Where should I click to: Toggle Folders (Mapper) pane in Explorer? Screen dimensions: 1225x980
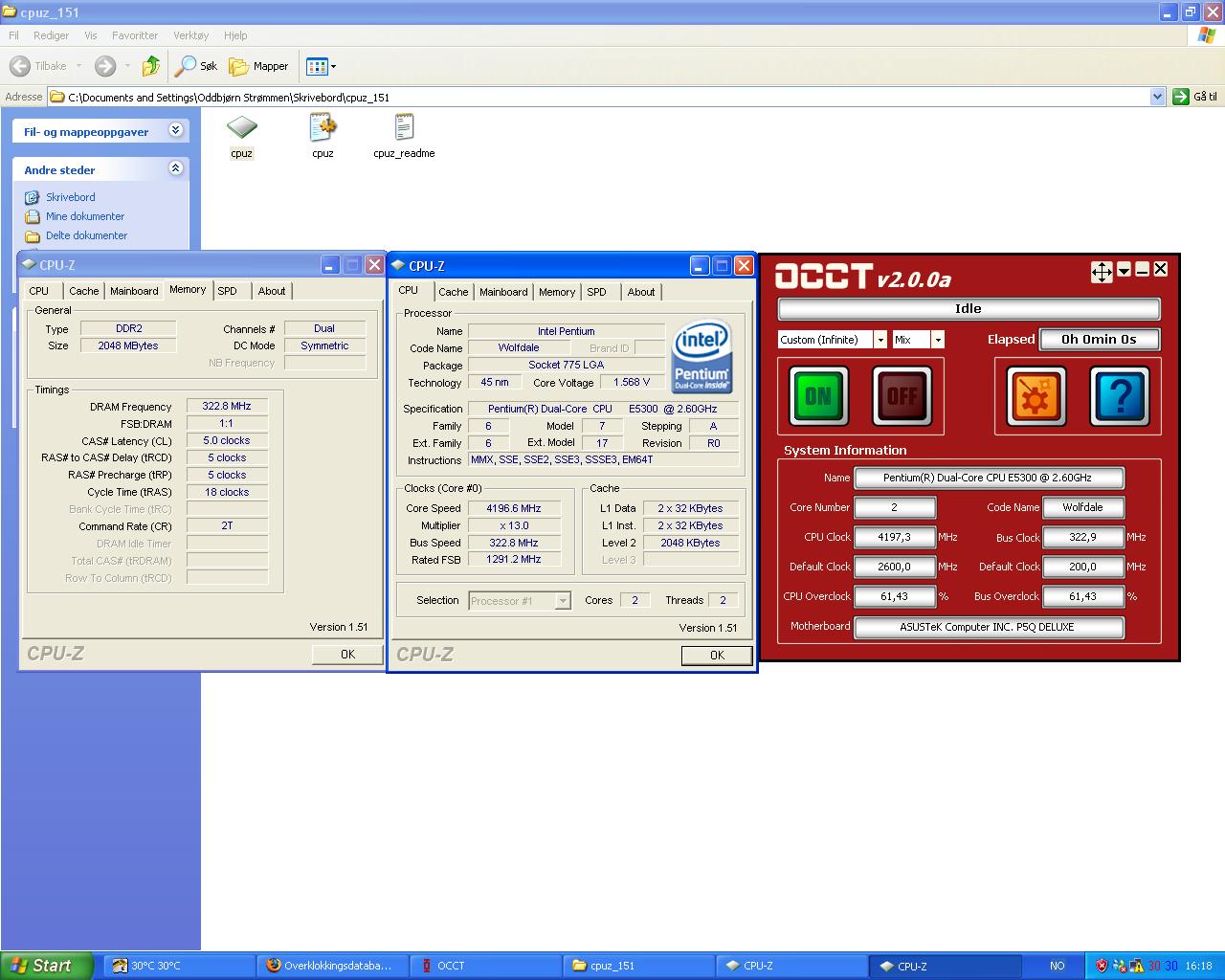click(258, 66)
